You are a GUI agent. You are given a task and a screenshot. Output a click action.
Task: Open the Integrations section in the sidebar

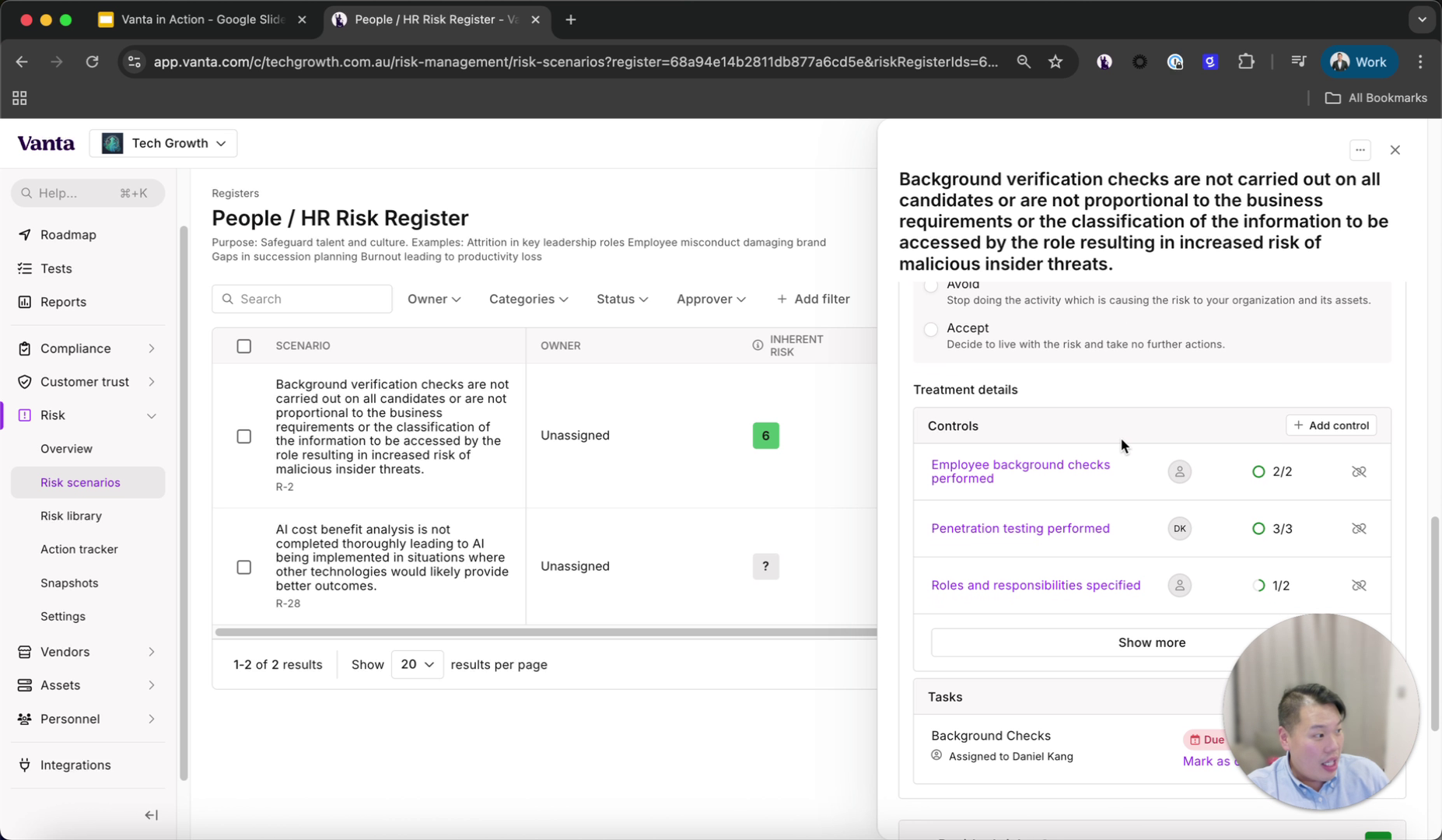(x=75, y=765)
